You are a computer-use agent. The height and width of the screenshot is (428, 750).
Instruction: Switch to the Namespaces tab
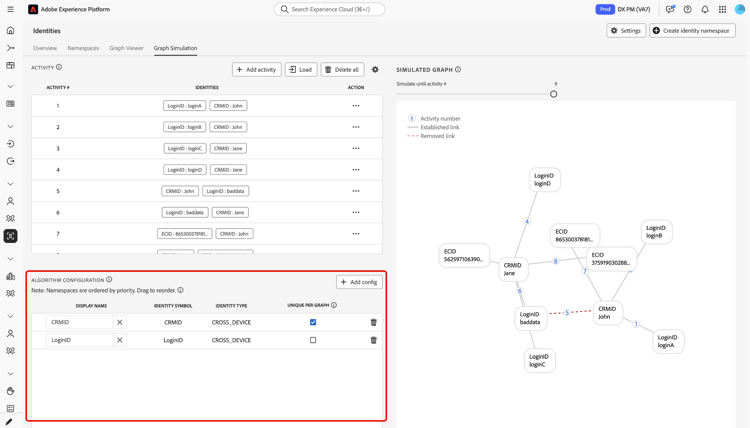pos(83,48)
